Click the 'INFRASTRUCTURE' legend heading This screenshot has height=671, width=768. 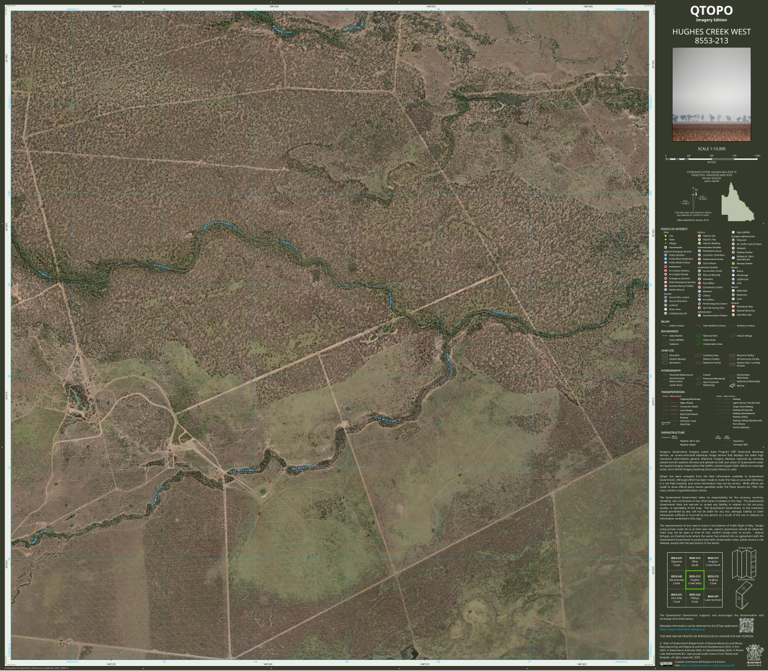pyautogui.click(x=672, y=433)
